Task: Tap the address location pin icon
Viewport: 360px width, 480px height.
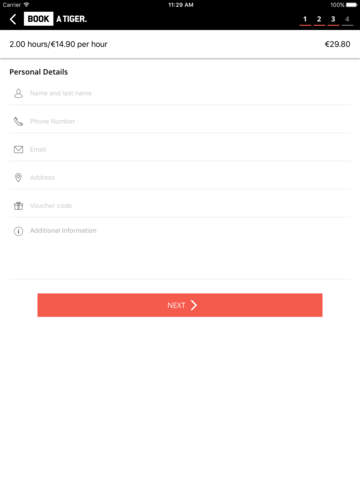Action: (x=18, y=177)
